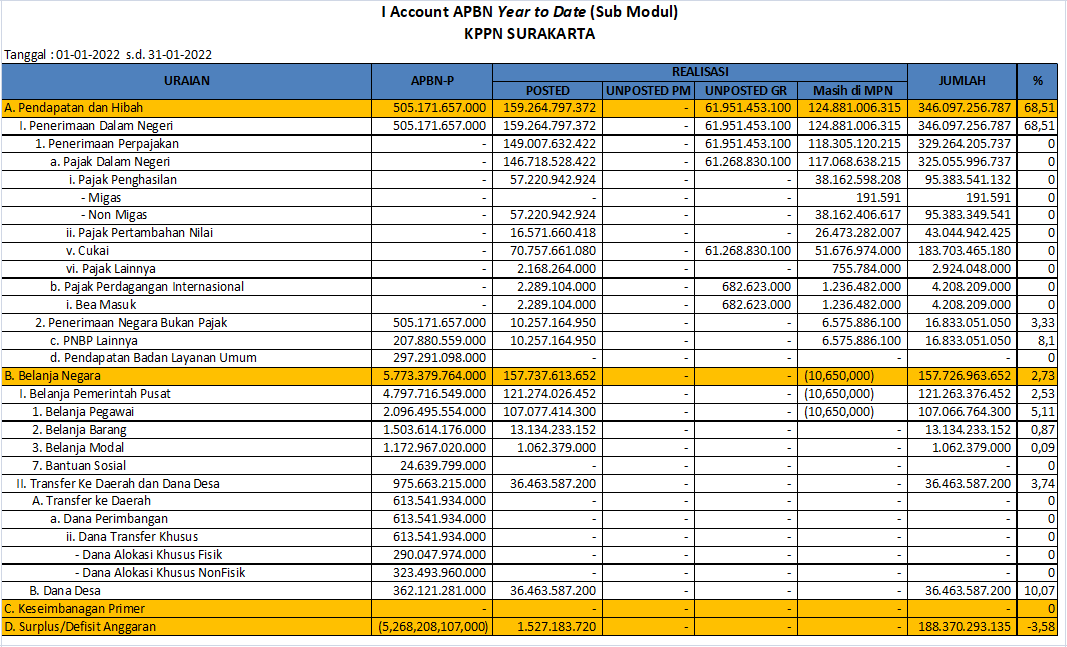Click d. Pendapatan Badan Layanan Umum label

pyautogui.click(x=153, y=358)
